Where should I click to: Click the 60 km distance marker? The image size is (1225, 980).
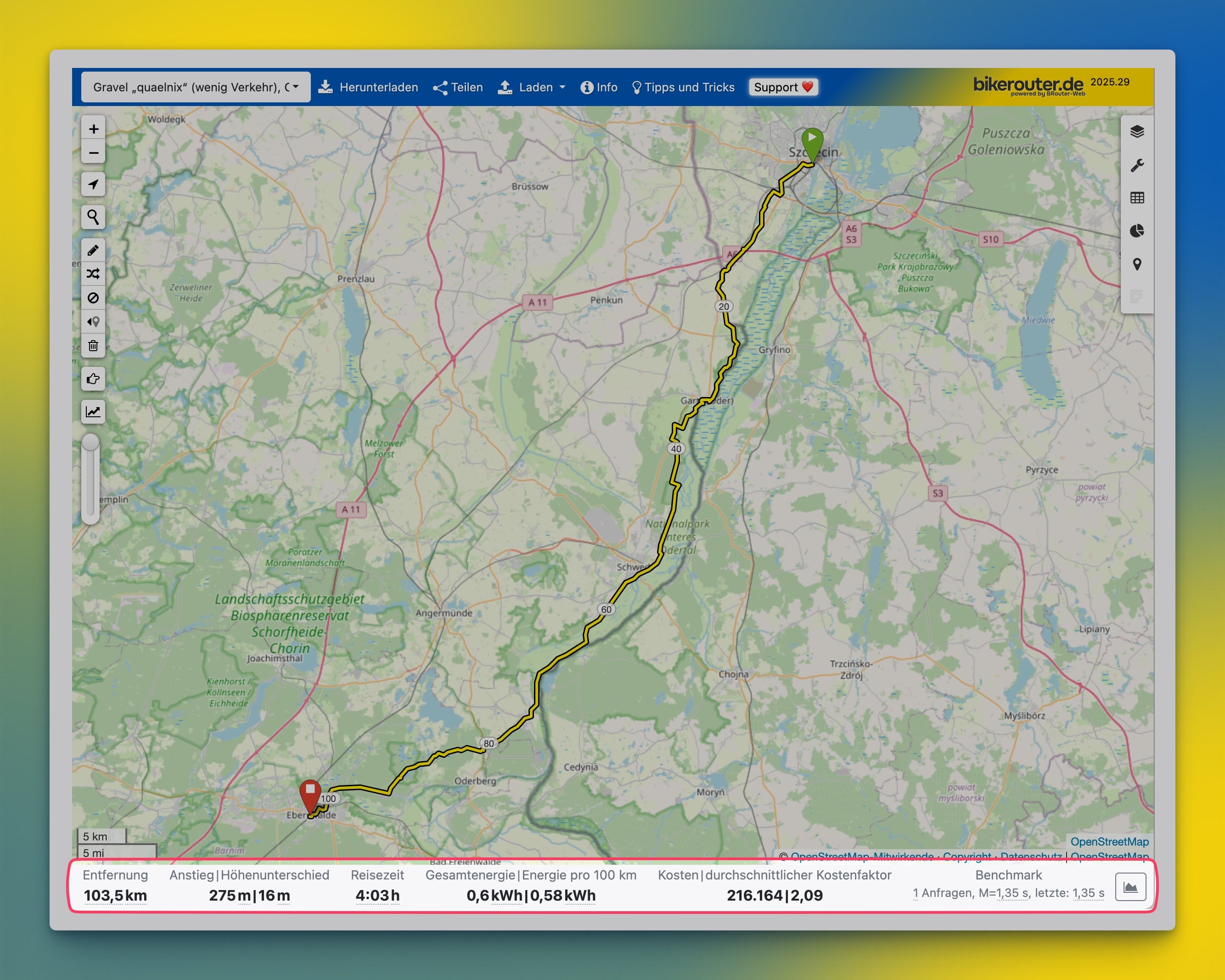606,609
